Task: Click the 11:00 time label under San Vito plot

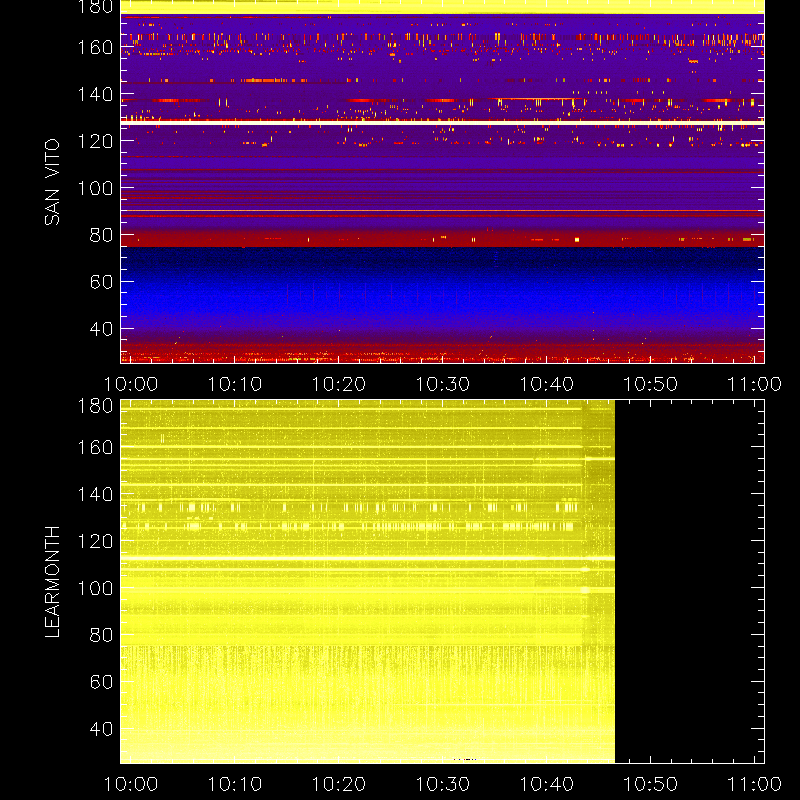Action: point(755,384)
